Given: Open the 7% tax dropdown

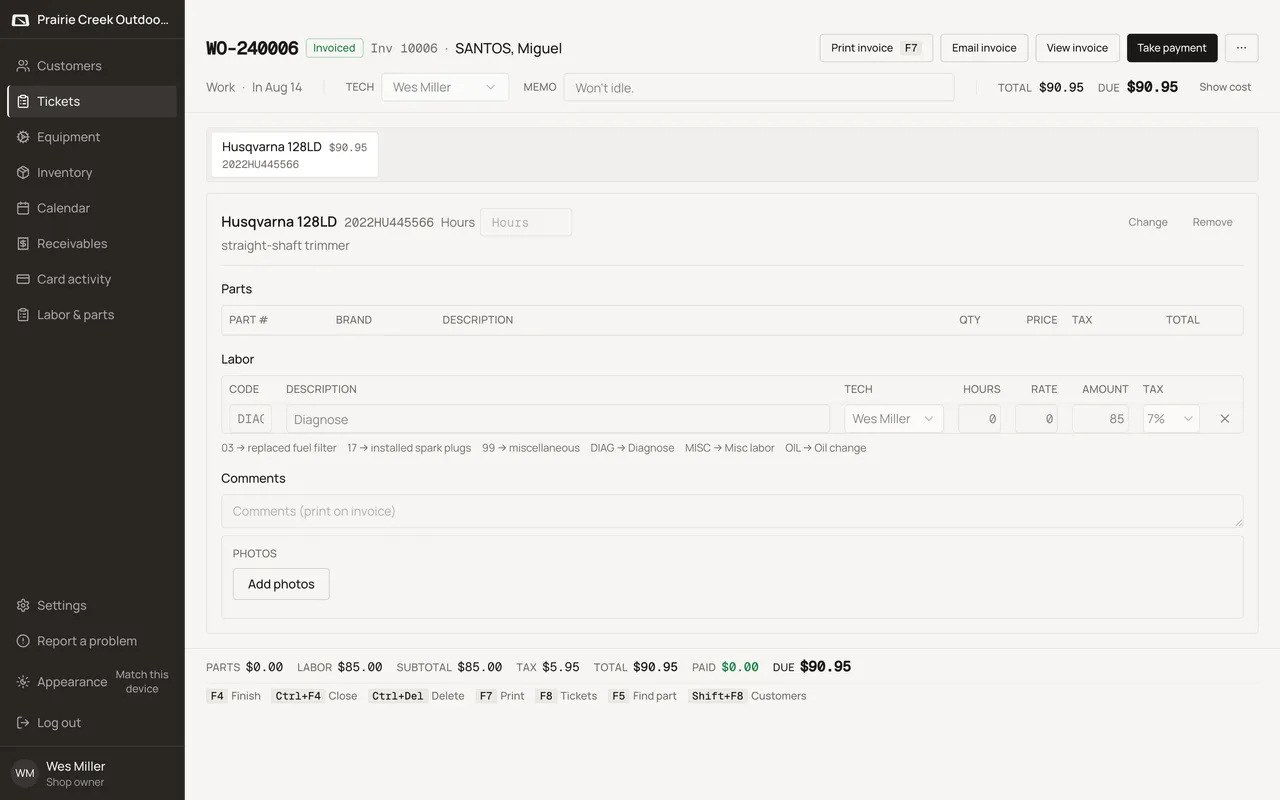Looking at the screenshot, I should pyautogui.click(x=1171, y=419).
